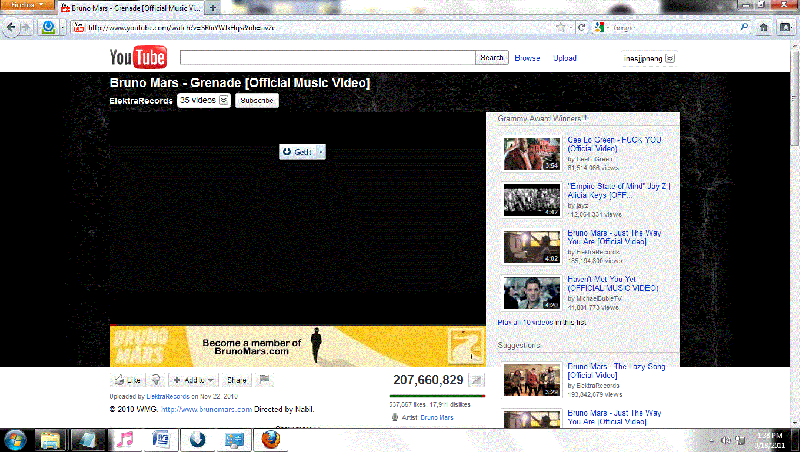
Task: Expand the username account dropdown
Action: tap(670, 58)
